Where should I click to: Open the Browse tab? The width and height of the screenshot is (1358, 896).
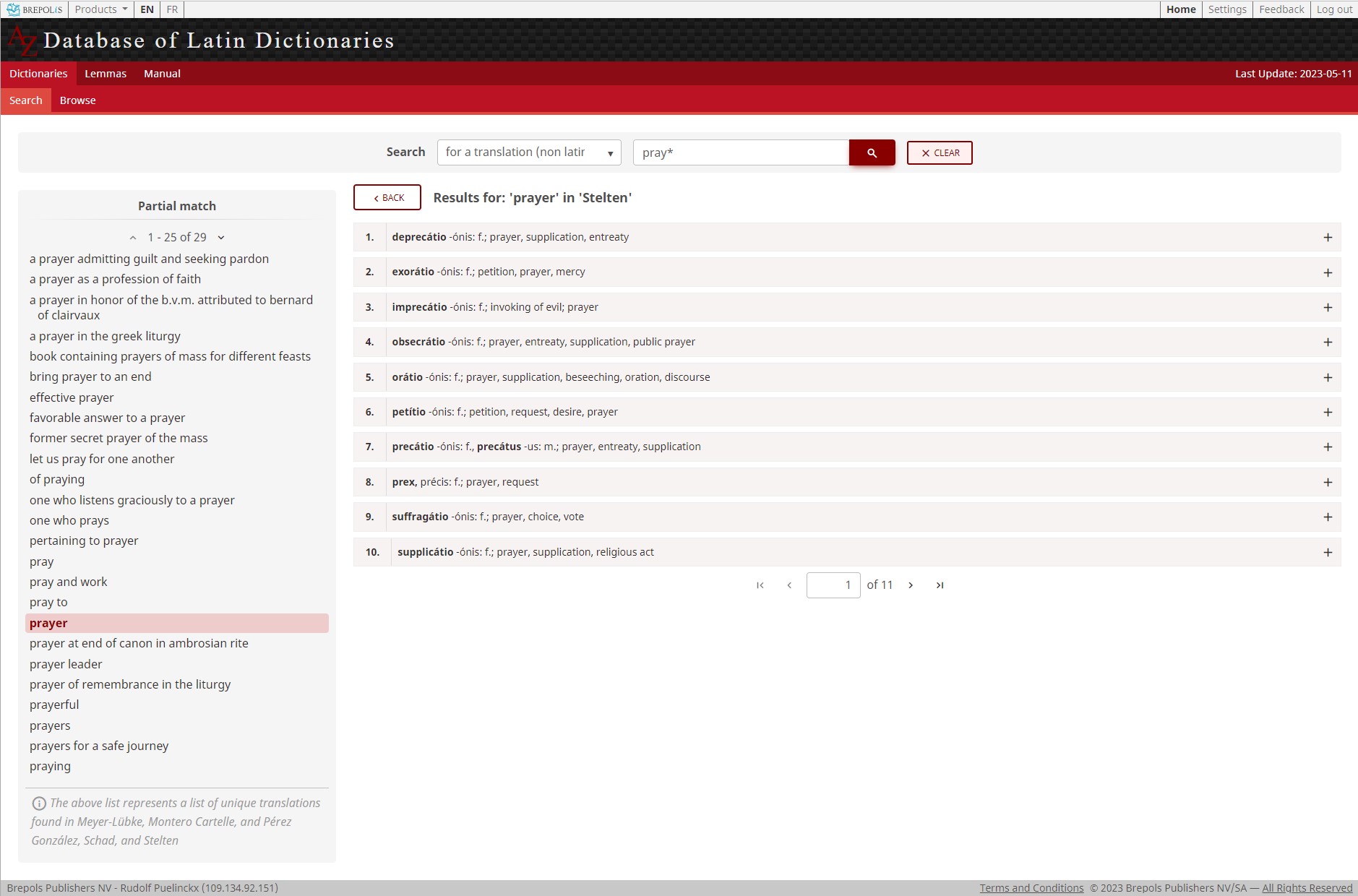point(77,100)
